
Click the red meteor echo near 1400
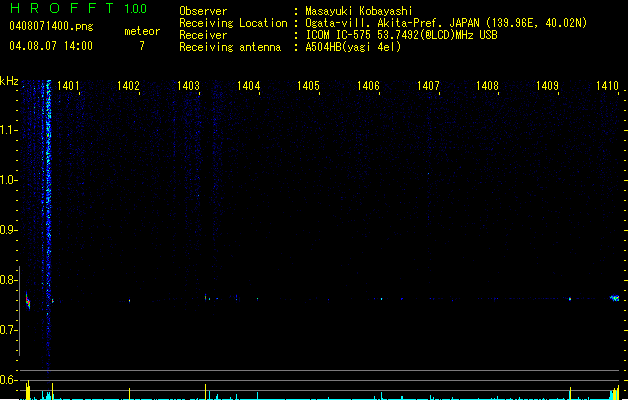click(x=28, y=301)
